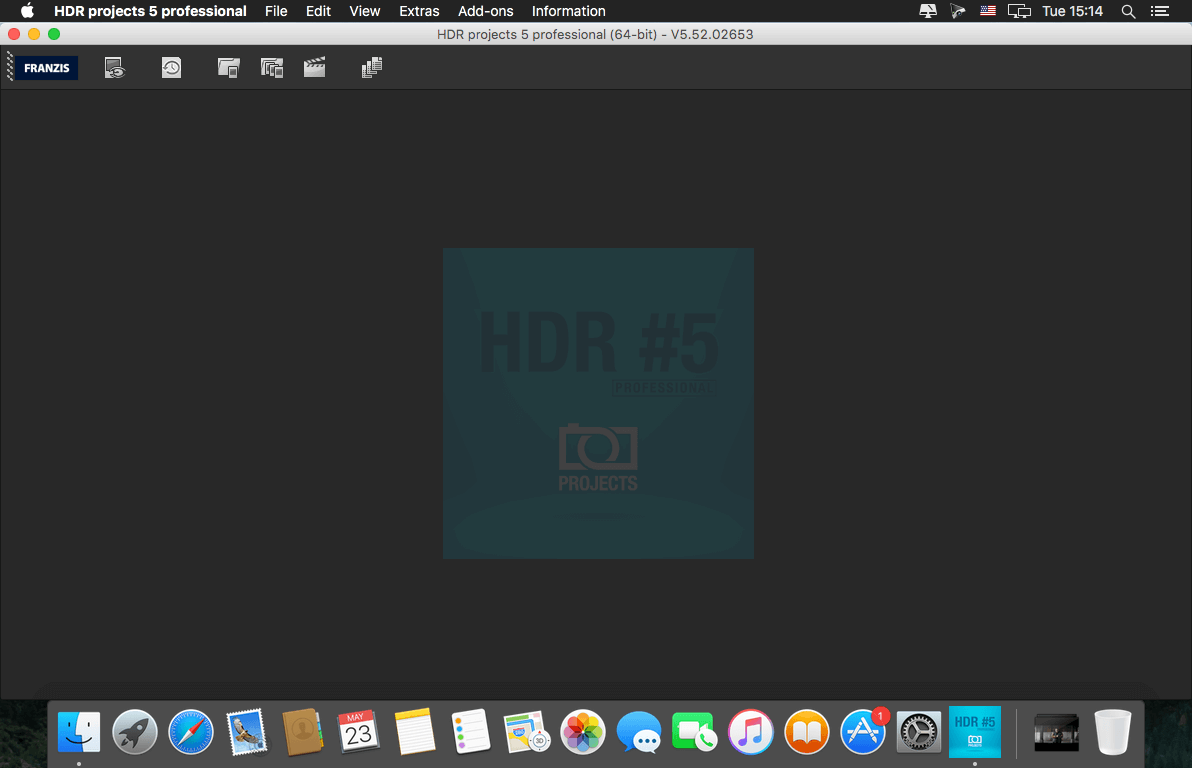Open the View menu
1192x768 pixels.
point(365,11)
